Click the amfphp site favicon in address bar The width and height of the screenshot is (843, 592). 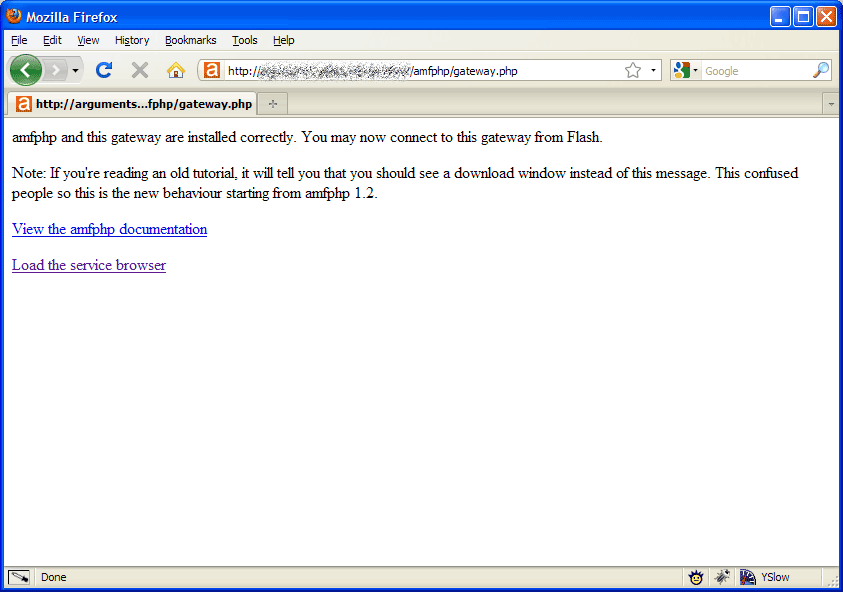pyautogui.click(x=212, y=70)
